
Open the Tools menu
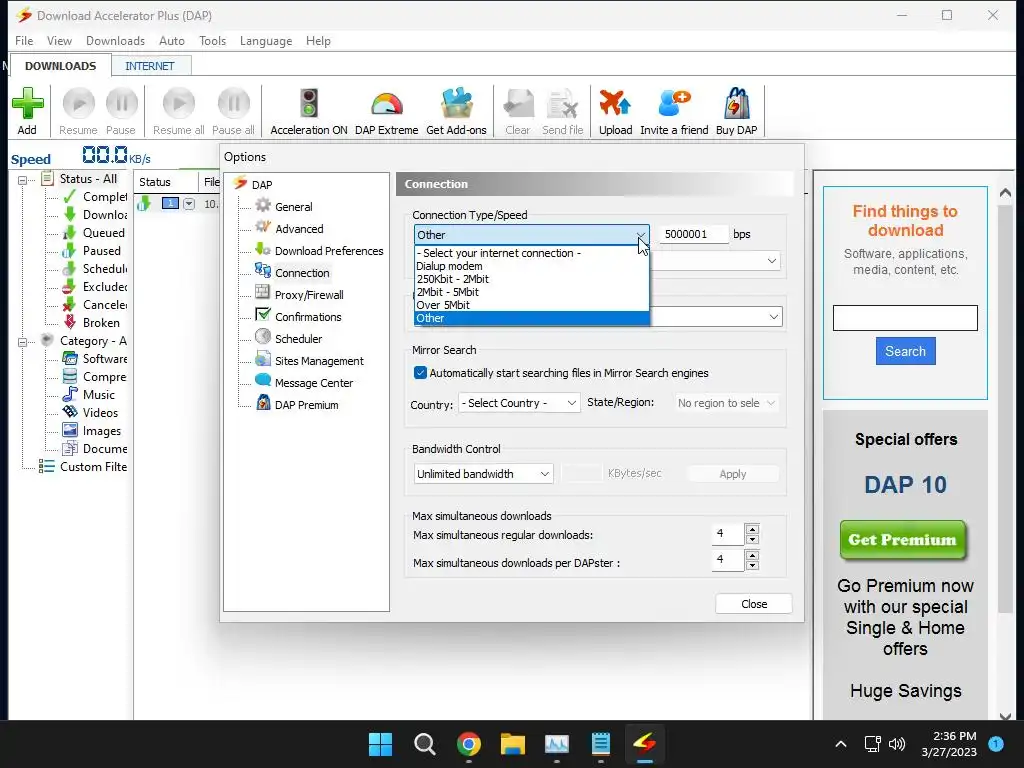(x=212, y=40)
